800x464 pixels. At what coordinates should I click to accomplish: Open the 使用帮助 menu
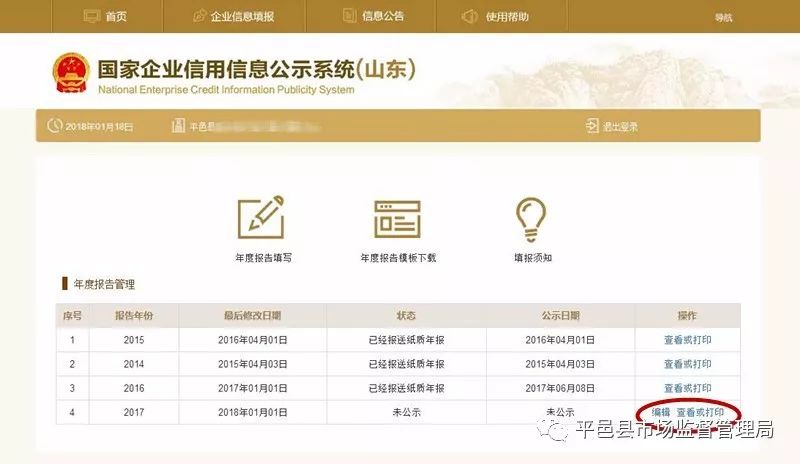pyautogui.click(x=507, y=17)
